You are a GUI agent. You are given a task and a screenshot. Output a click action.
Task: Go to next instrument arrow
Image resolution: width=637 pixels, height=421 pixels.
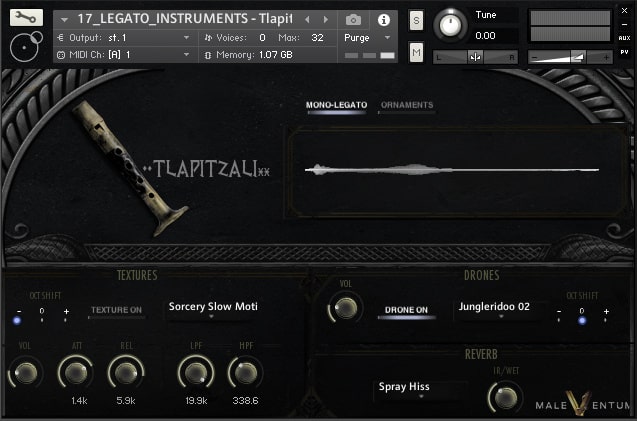coord(325,19)
